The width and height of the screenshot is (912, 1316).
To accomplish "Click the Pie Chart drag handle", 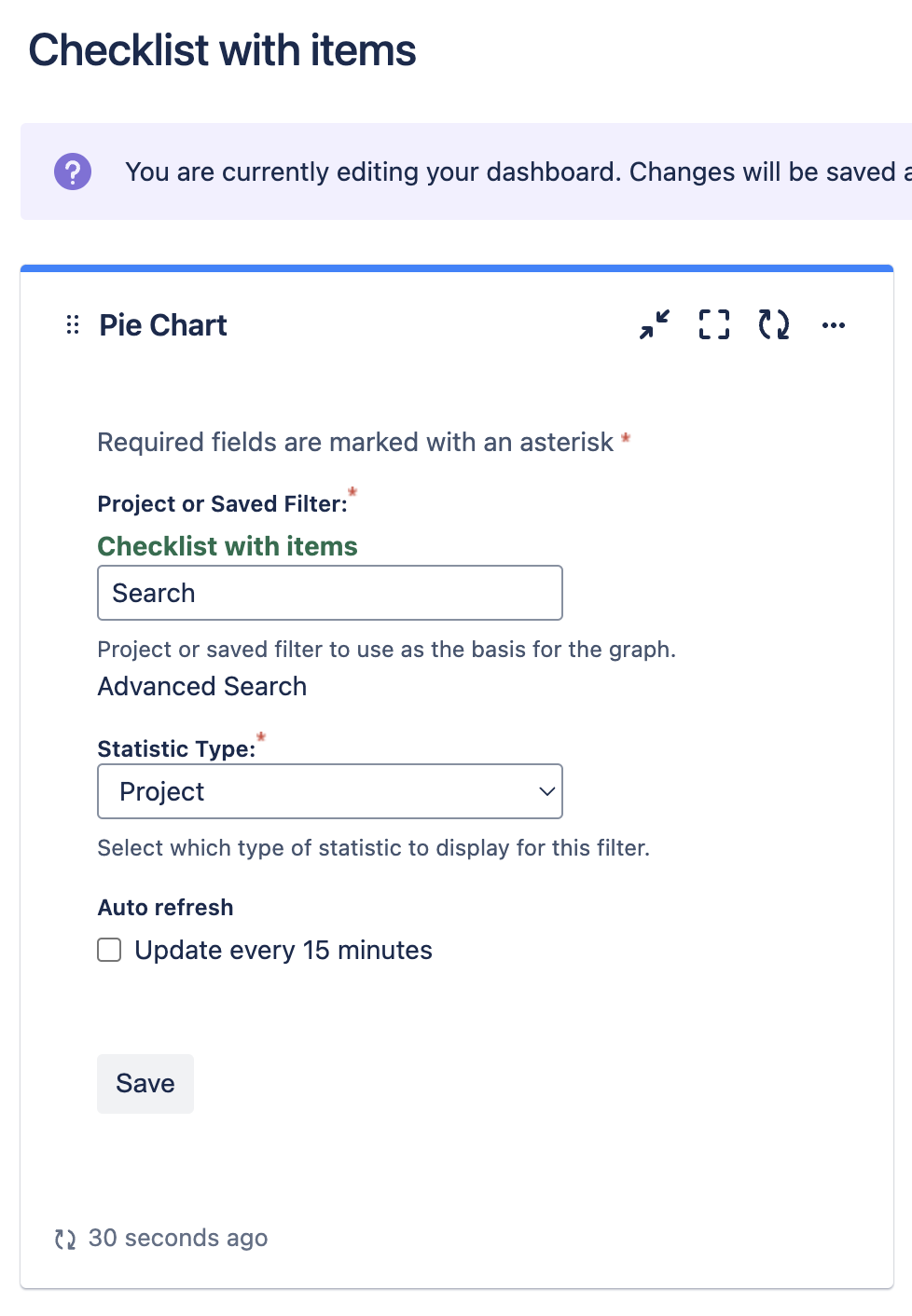I will (x=73, y=325).
